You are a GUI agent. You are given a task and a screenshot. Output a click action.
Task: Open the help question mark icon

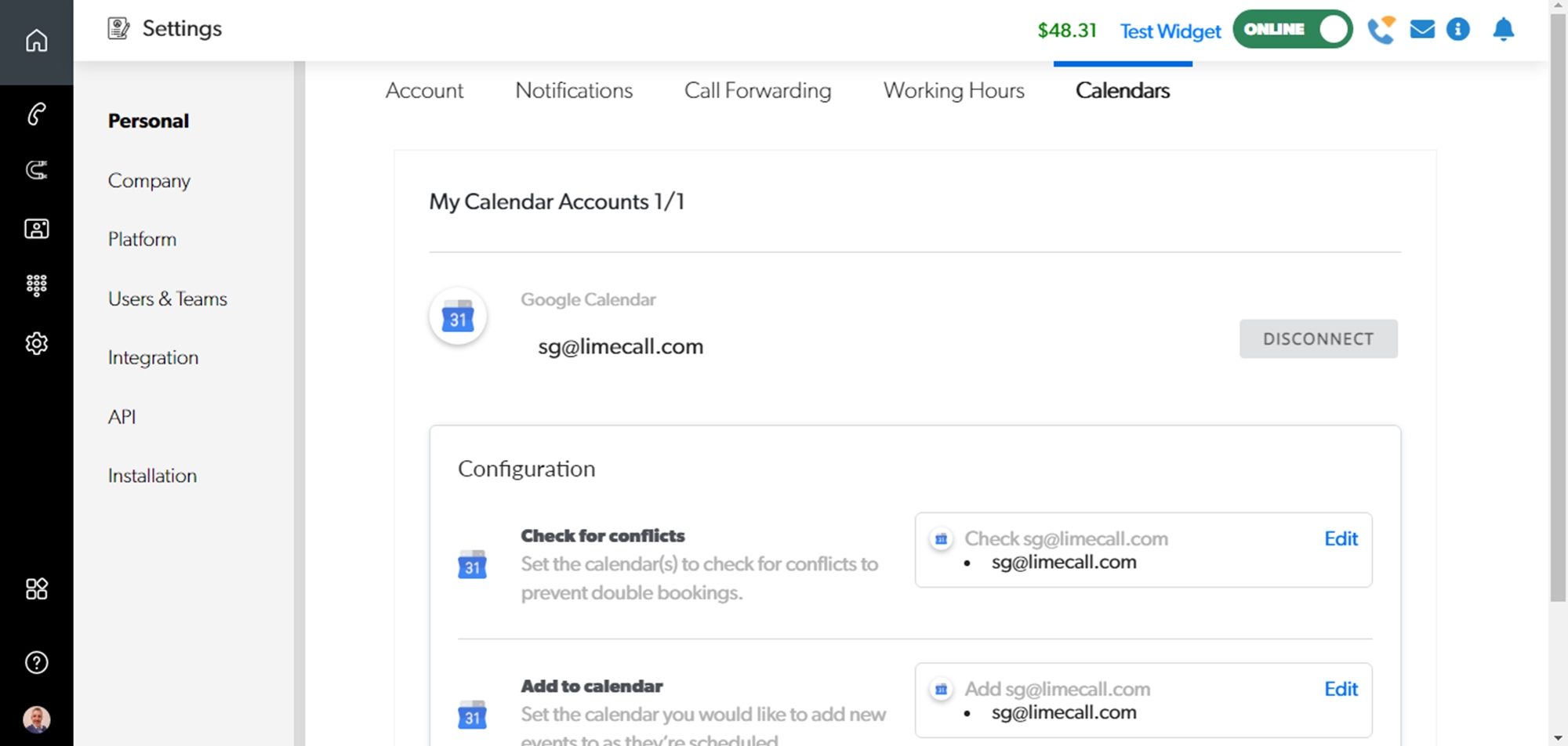coord(36,663)
